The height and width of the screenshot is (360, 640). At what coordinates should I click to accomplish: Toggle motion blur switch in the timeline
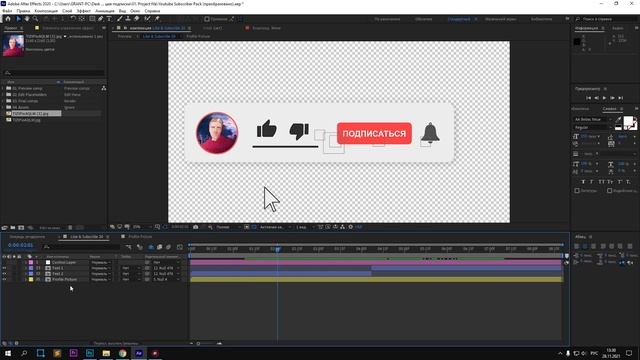[168, 247]
